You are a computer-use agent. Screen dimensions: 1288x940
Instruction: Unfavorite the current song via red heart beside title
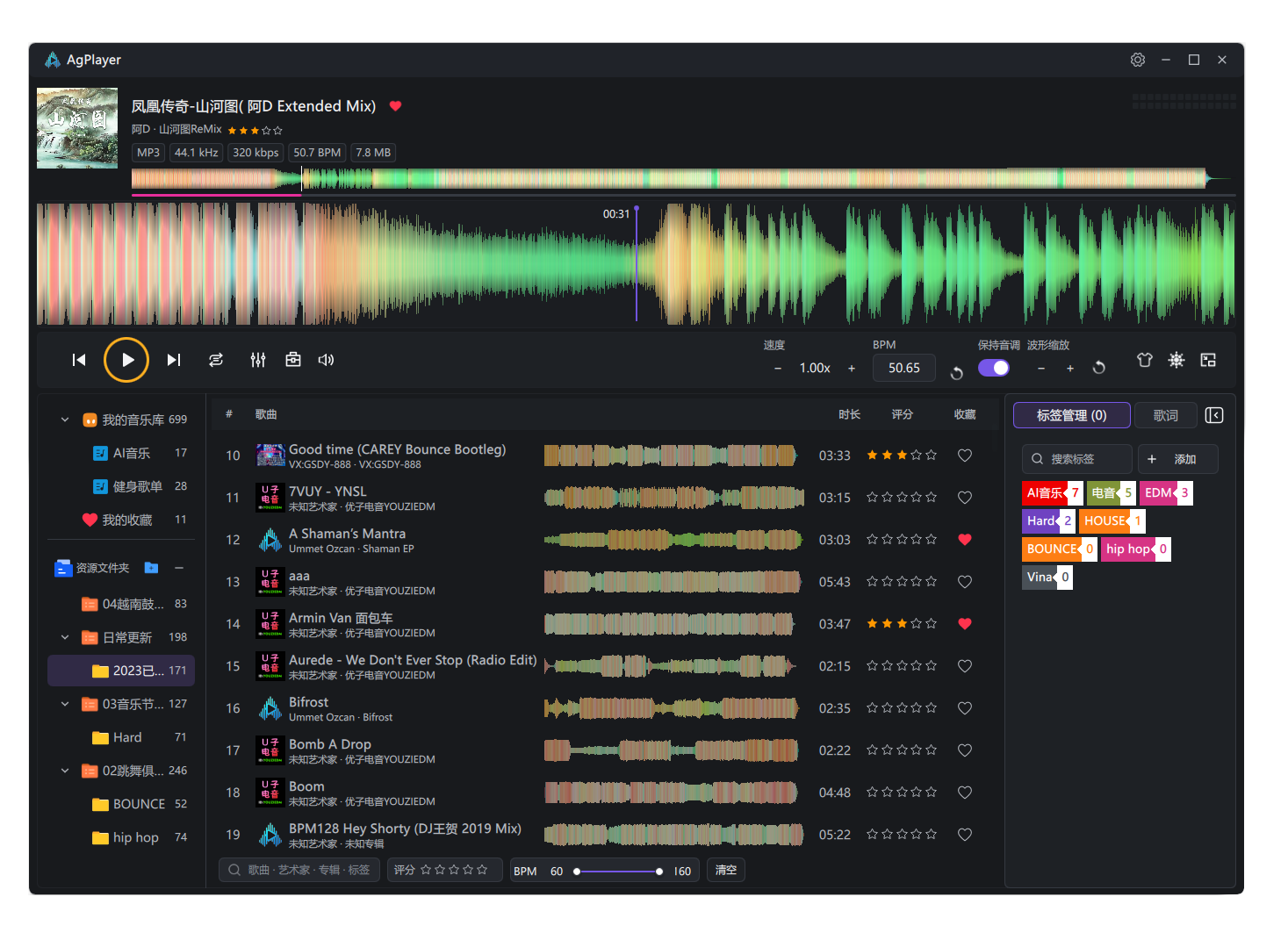click(x=395, y=106)
